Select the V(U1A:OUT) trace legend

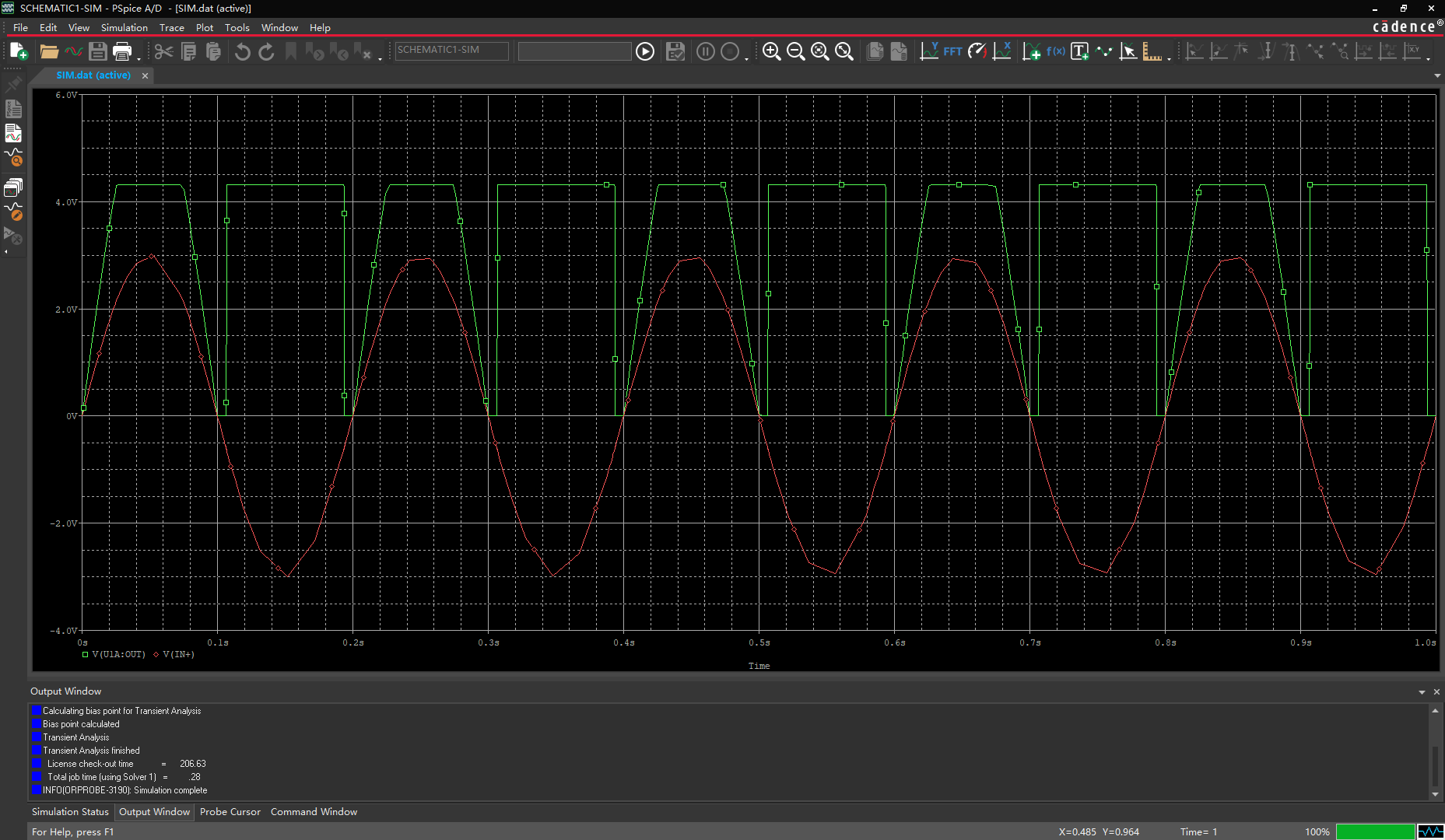tap(114, 654)
